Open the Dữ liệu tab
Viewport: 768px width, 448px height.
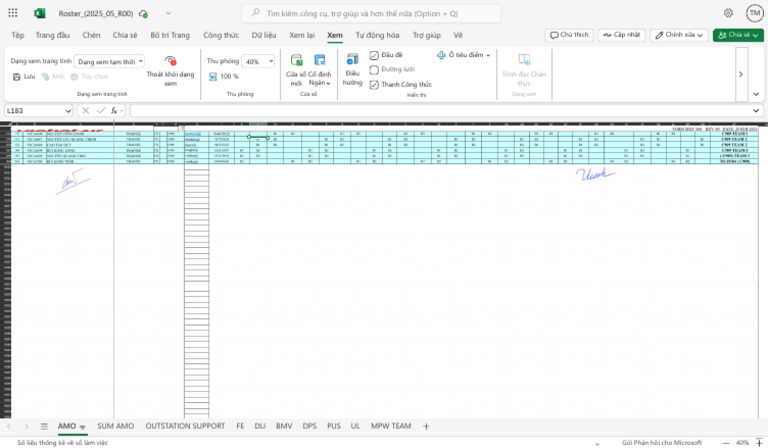(x=264, y=35)
